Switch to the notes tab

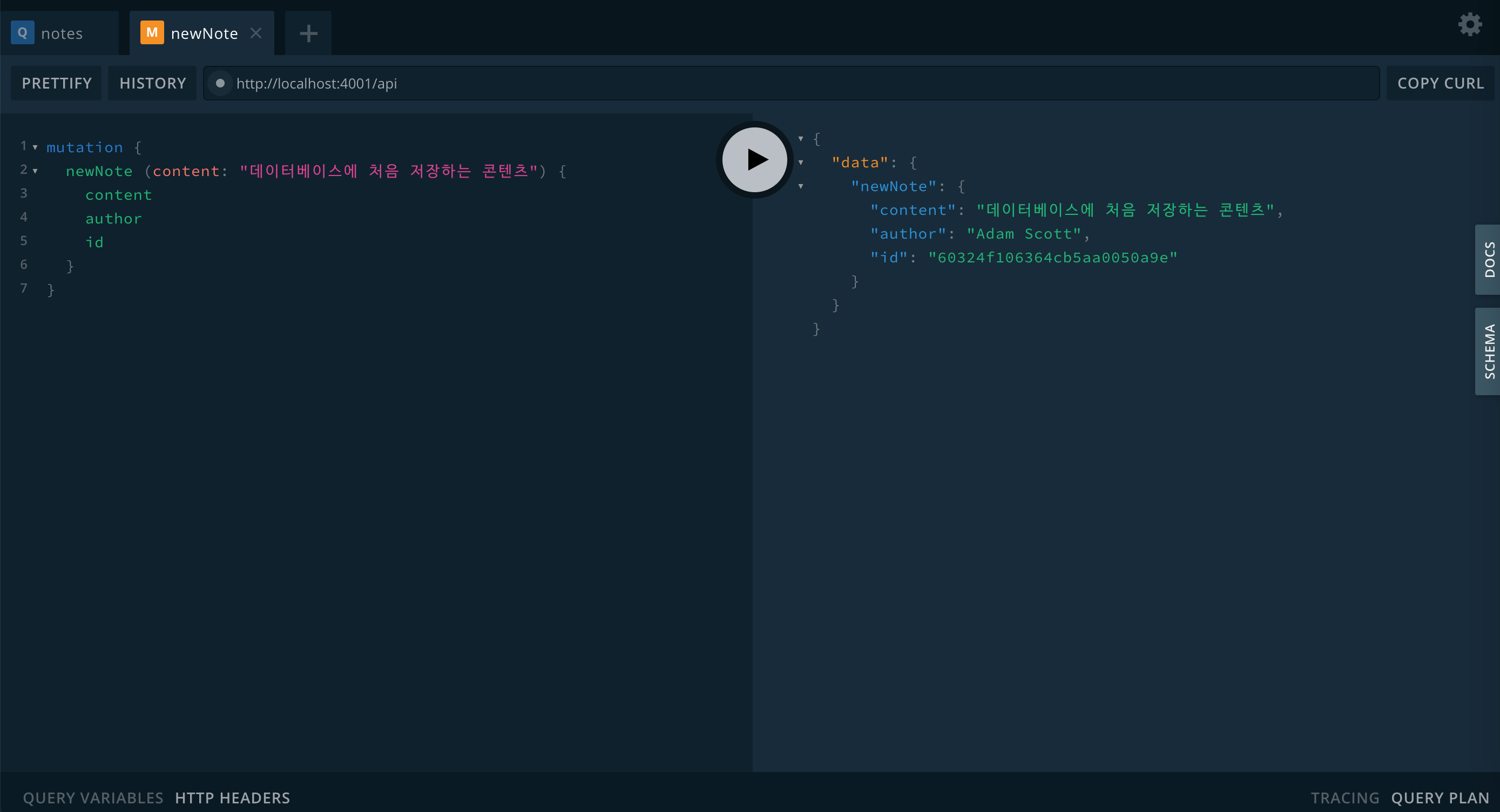(62, 34)
